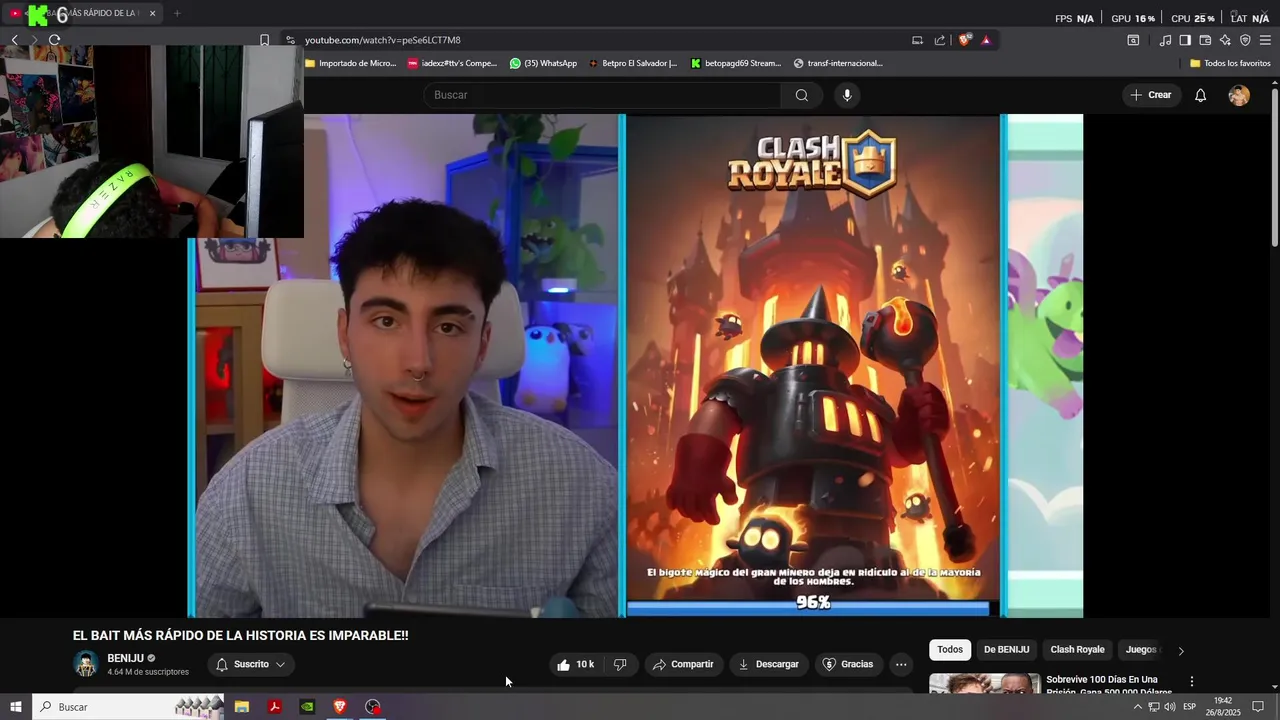Like the video (10 k)
The height and width of the screenshot is (720, 1280).
pos(576,664)
